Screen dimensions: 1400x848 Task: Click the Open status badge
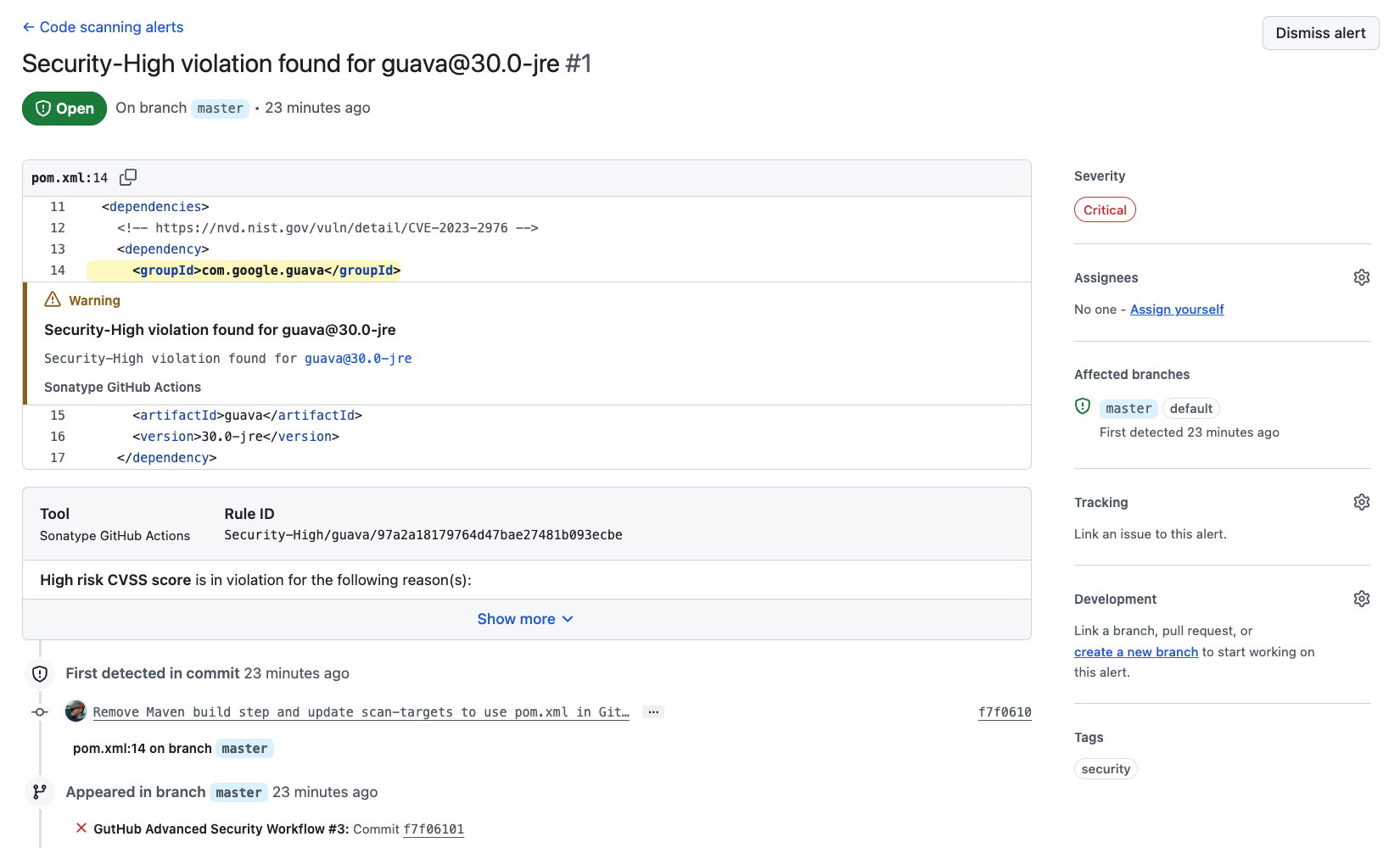[x=64, y=109]
